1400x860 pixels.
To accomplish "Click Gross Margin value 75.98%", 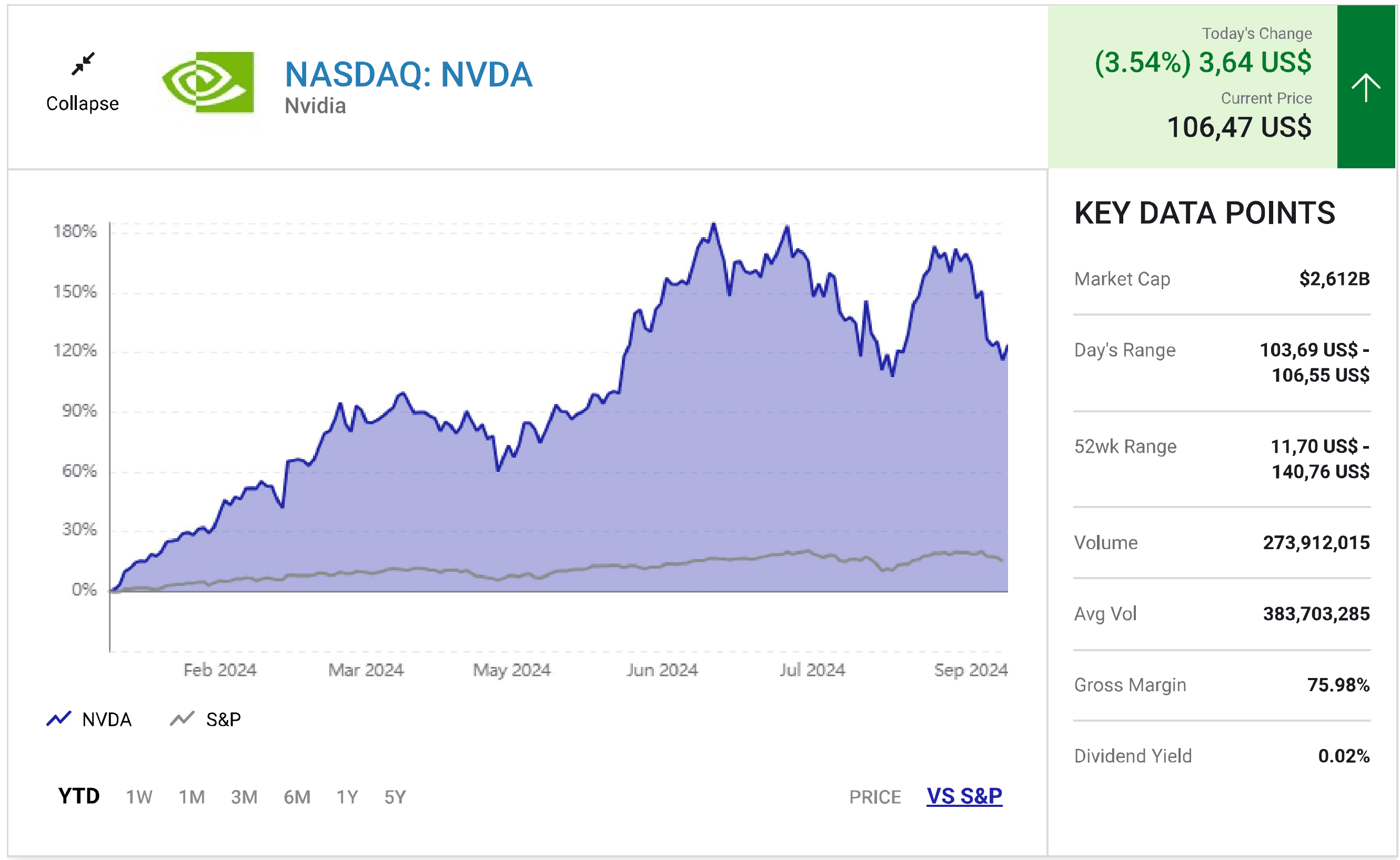I will (1338, 685).
